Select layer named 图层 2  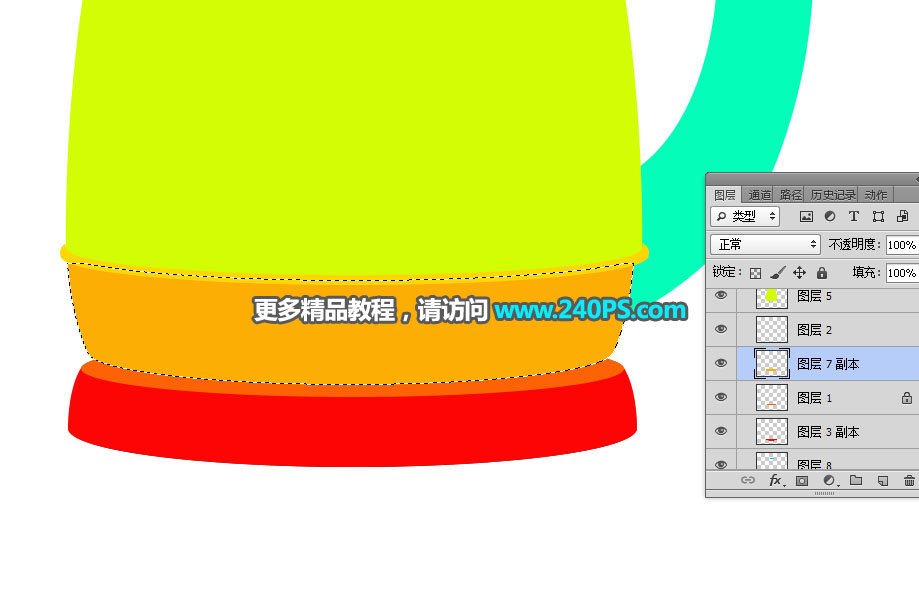click(x=814, y=330)
